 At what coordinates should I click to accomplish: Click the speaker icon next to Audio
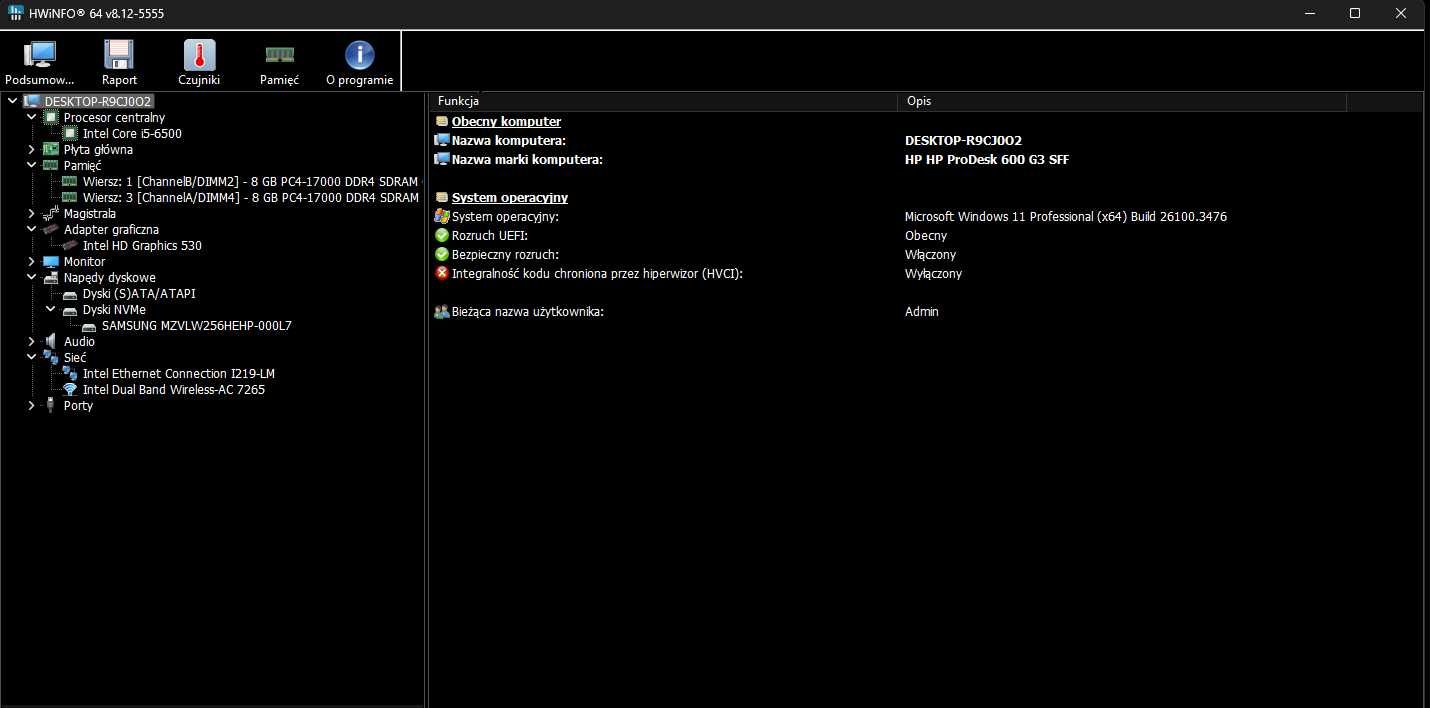(51, 341)
